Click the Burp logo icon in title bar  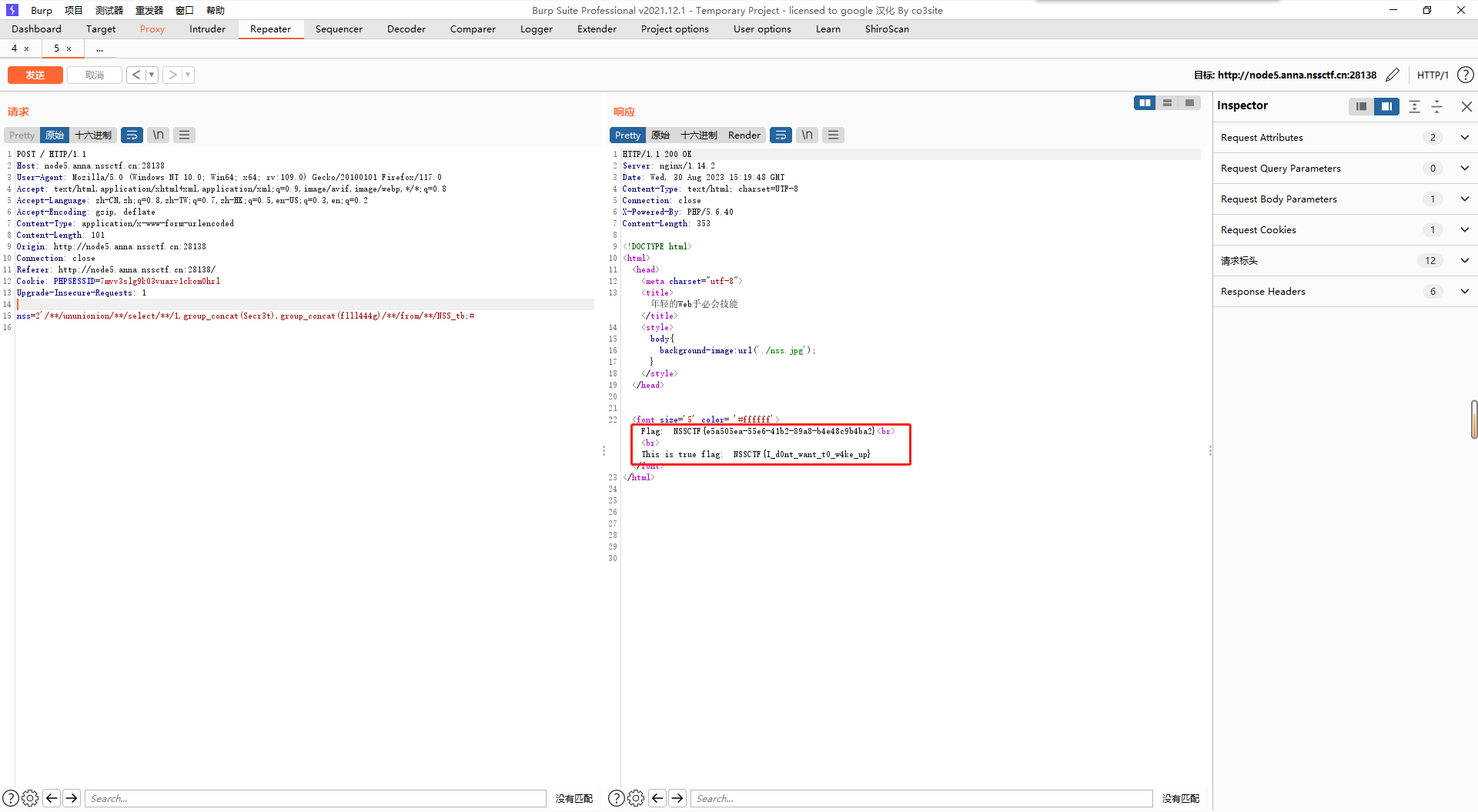(12, 10)
